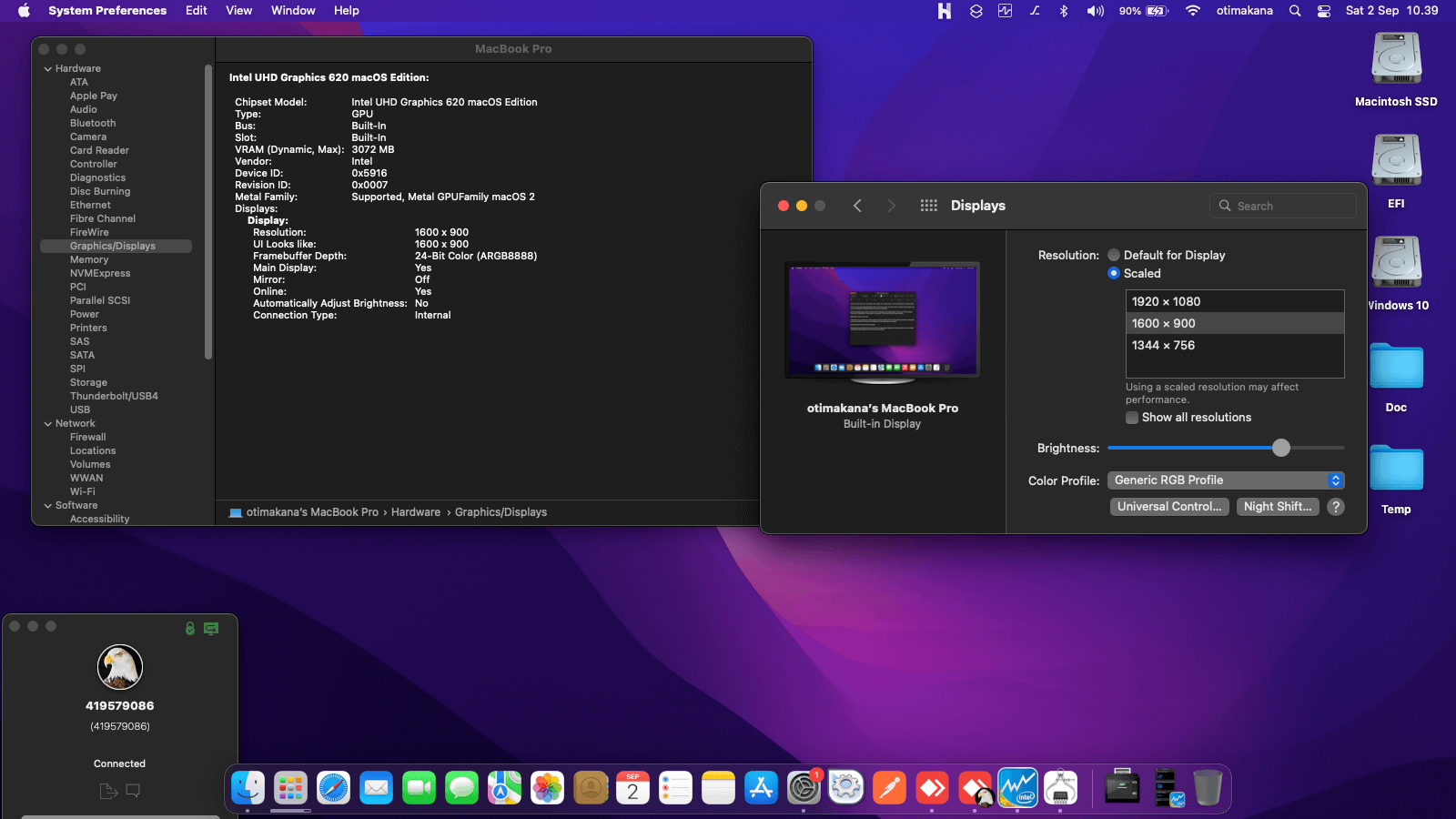Viewport: 1456px width, 819px height.
Task: Click the Night Shift button
Action: 1278,507
